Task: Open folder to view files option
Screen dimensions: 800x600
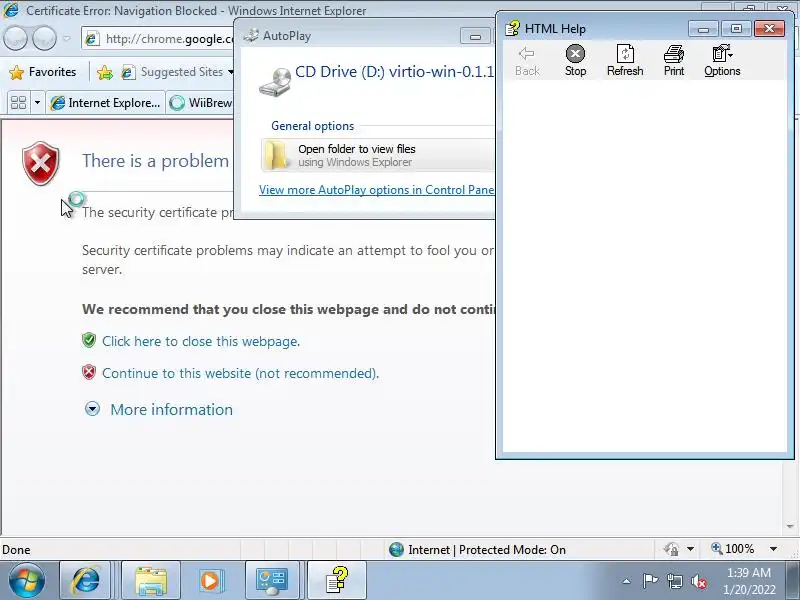Action: 378,155
